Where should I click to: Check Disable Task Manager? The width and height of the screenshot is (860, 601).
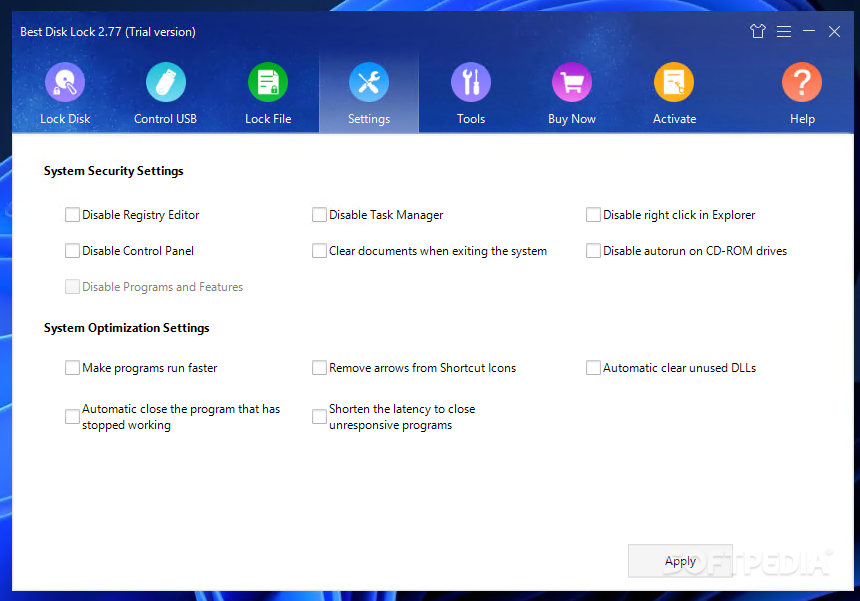[x=319, y=214]
